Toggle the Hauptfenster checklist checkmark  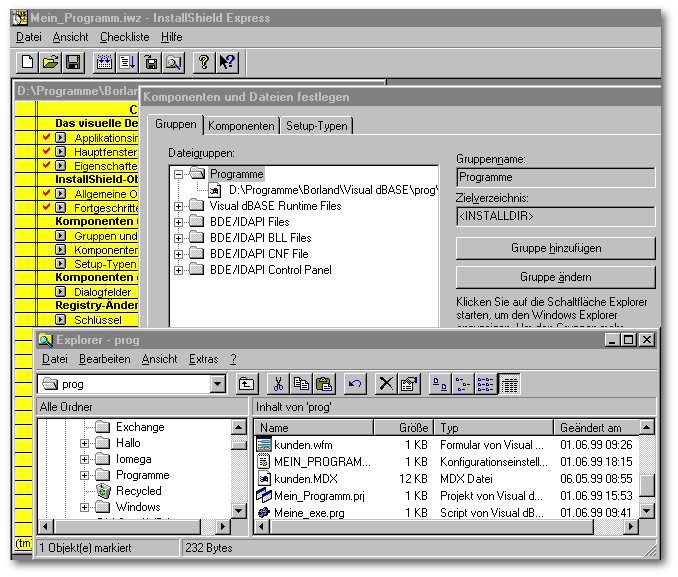pyautogui.click(x=46, y=151)
